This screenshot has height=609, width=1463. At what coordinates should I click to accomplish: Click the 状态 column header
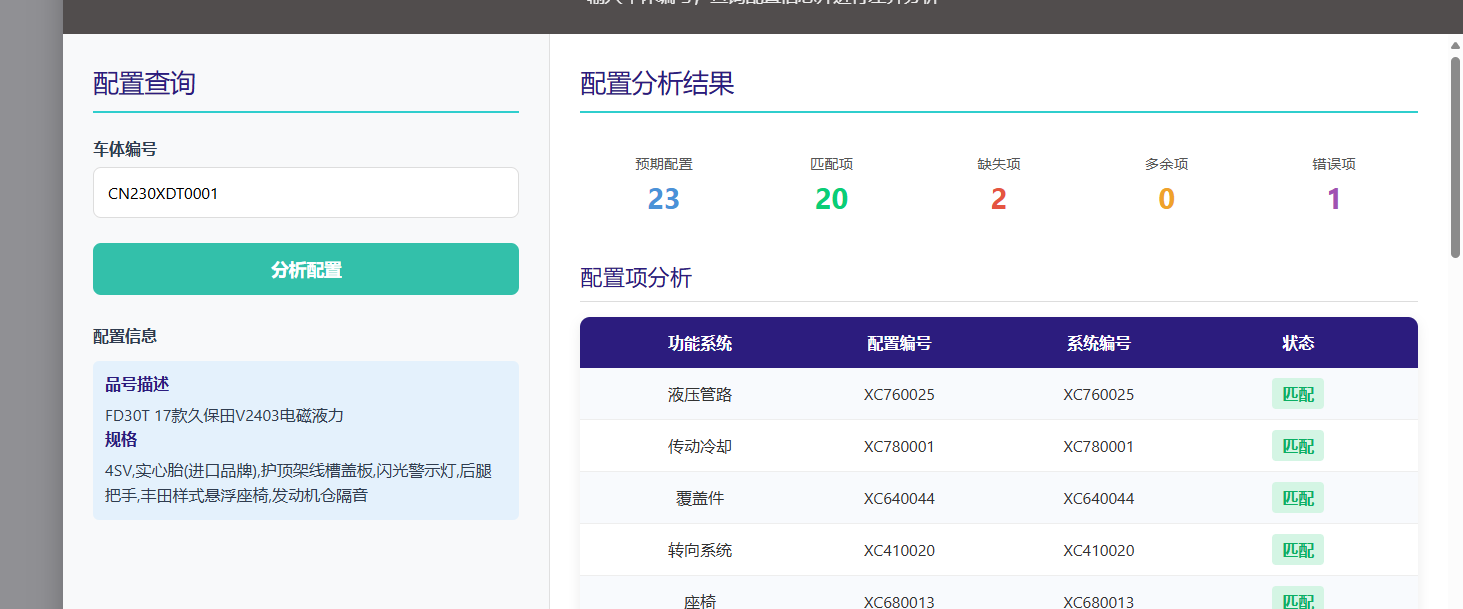[1297, 343]
